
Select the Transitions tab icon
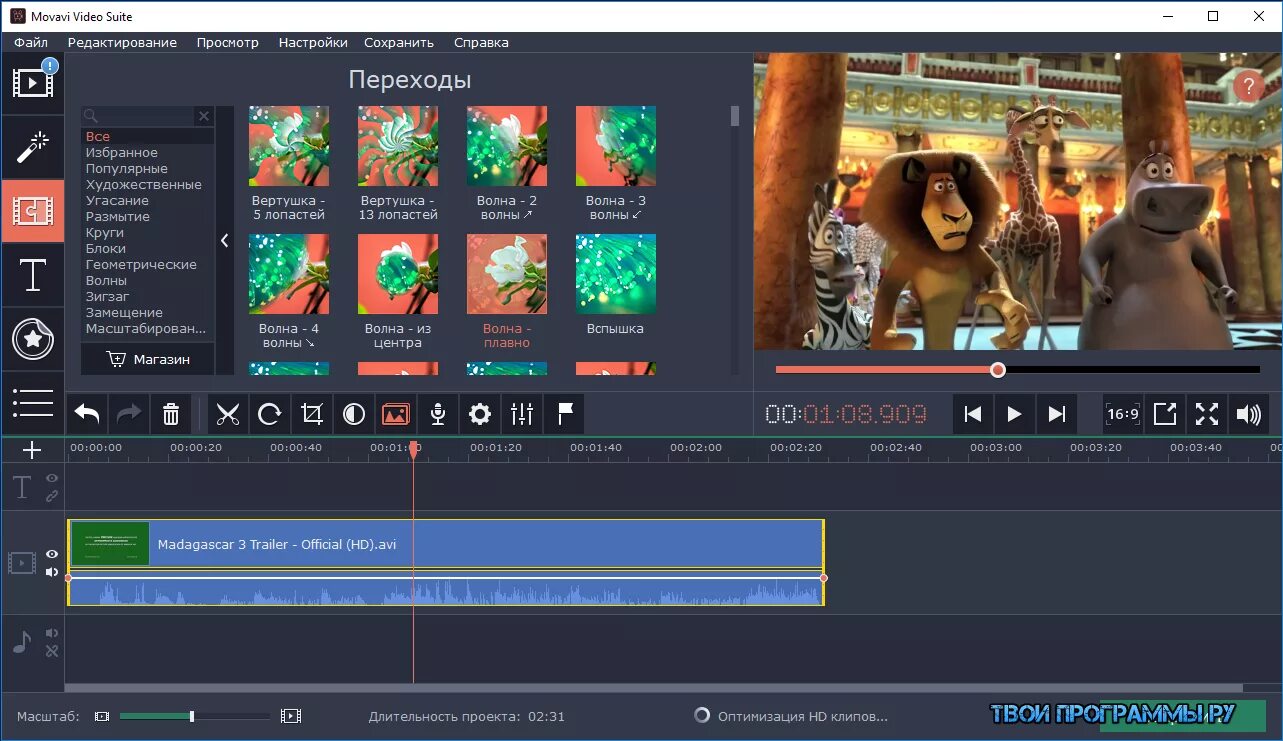pyautogui.click(x=33, y=211)
